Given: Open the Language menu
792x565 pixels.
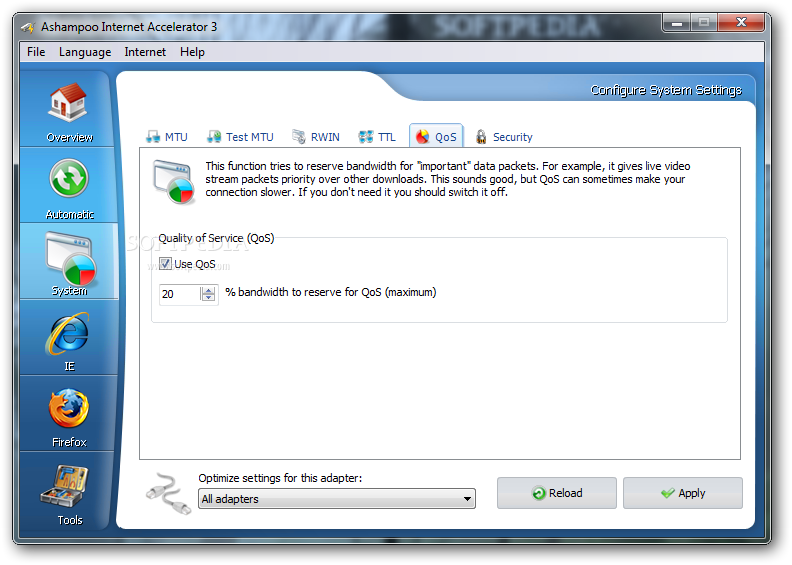Looking at the screenshot, I should click(85, 52).
